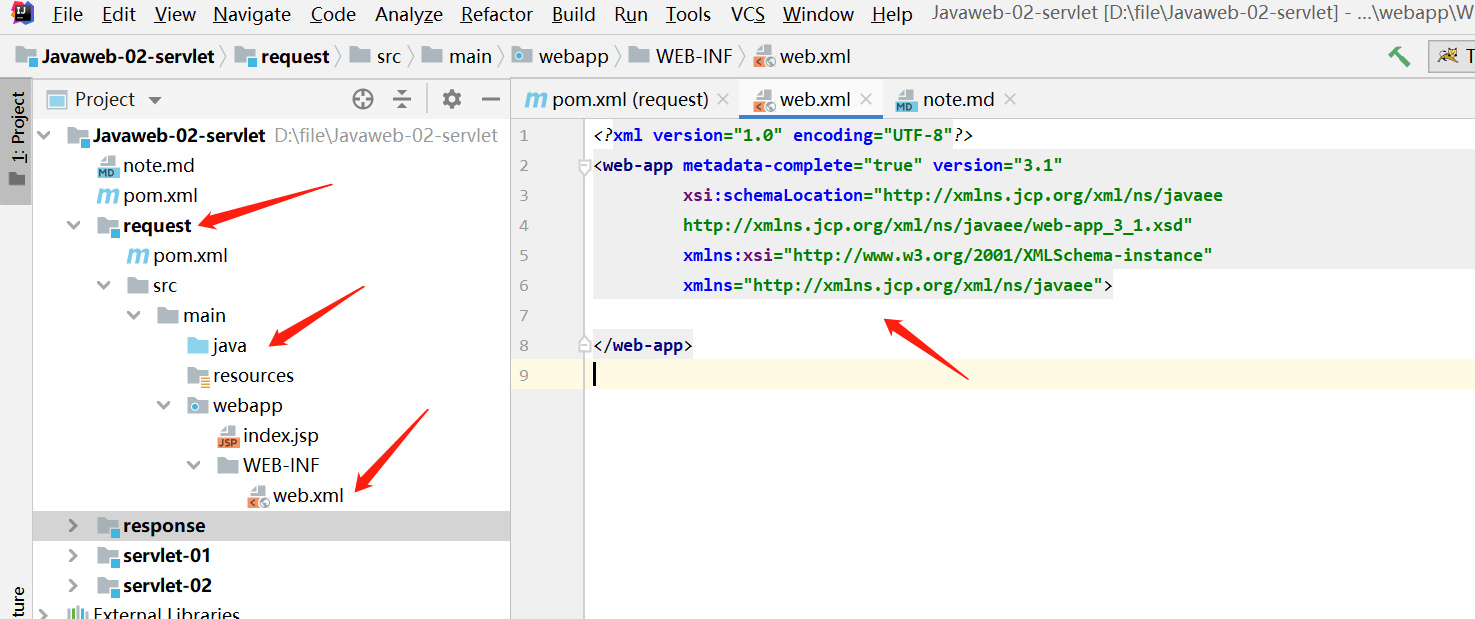Click web.xml breadcrumb in navigation bar

tap(803, 56)
